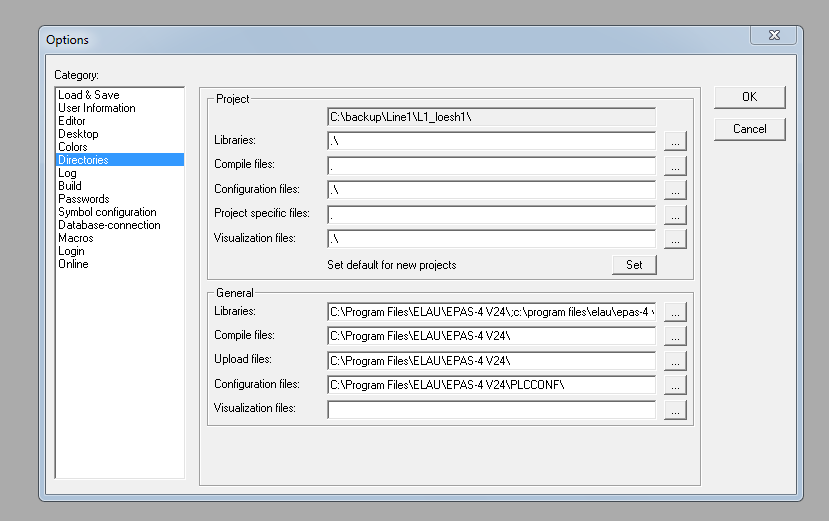This screenshot has width=829, height=521.
Task: Confirm the options with OK
Action: [750, 97]
